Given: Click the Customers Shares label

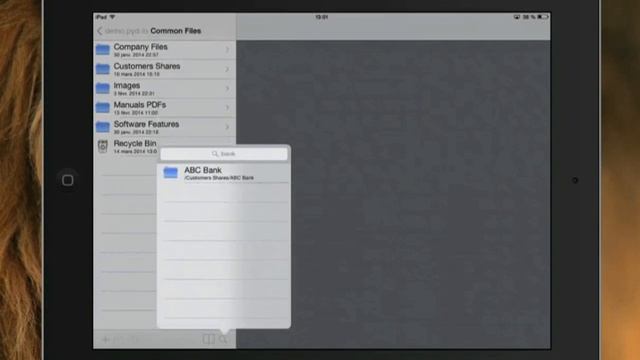Looking at the screenshot, I should tap(147, 66).
